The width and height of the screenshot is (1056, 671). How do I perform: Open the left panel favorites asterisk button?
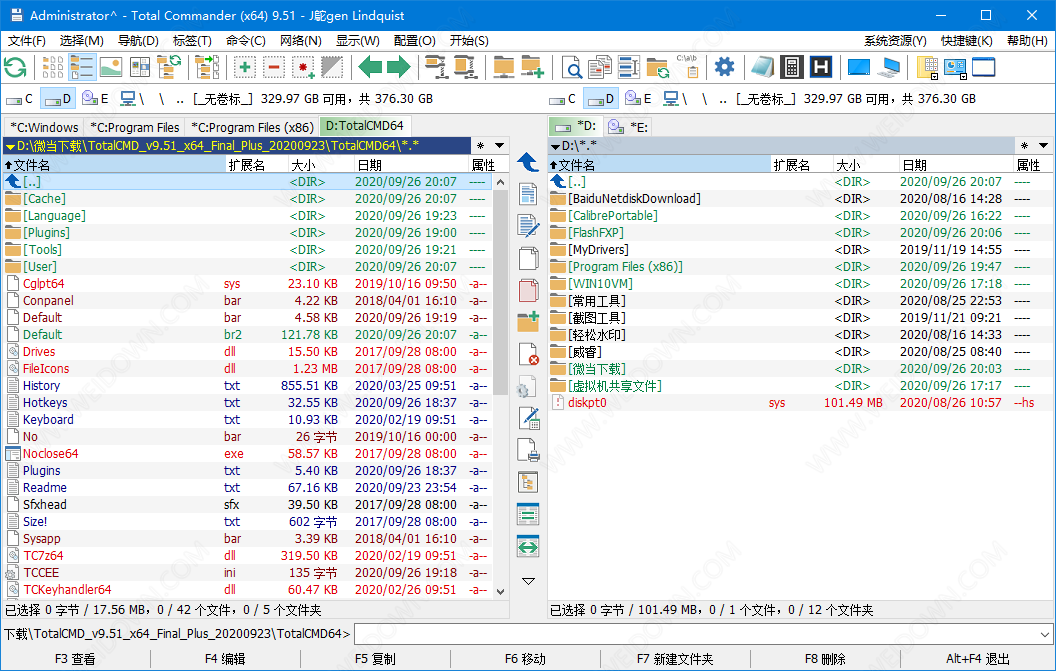coord(480,146)
